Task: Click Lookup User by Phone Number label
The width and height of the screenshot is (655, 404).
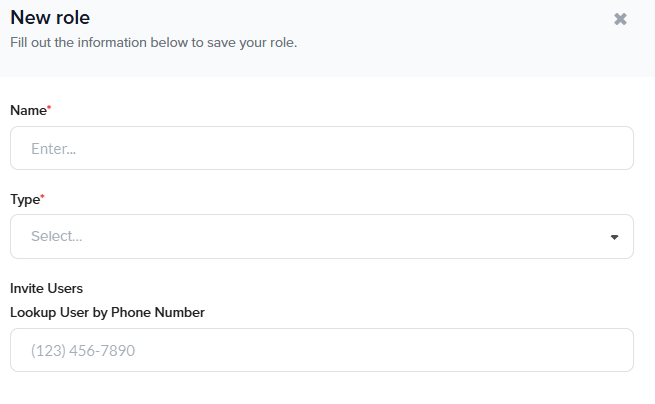Action: [x=107, y=312]
